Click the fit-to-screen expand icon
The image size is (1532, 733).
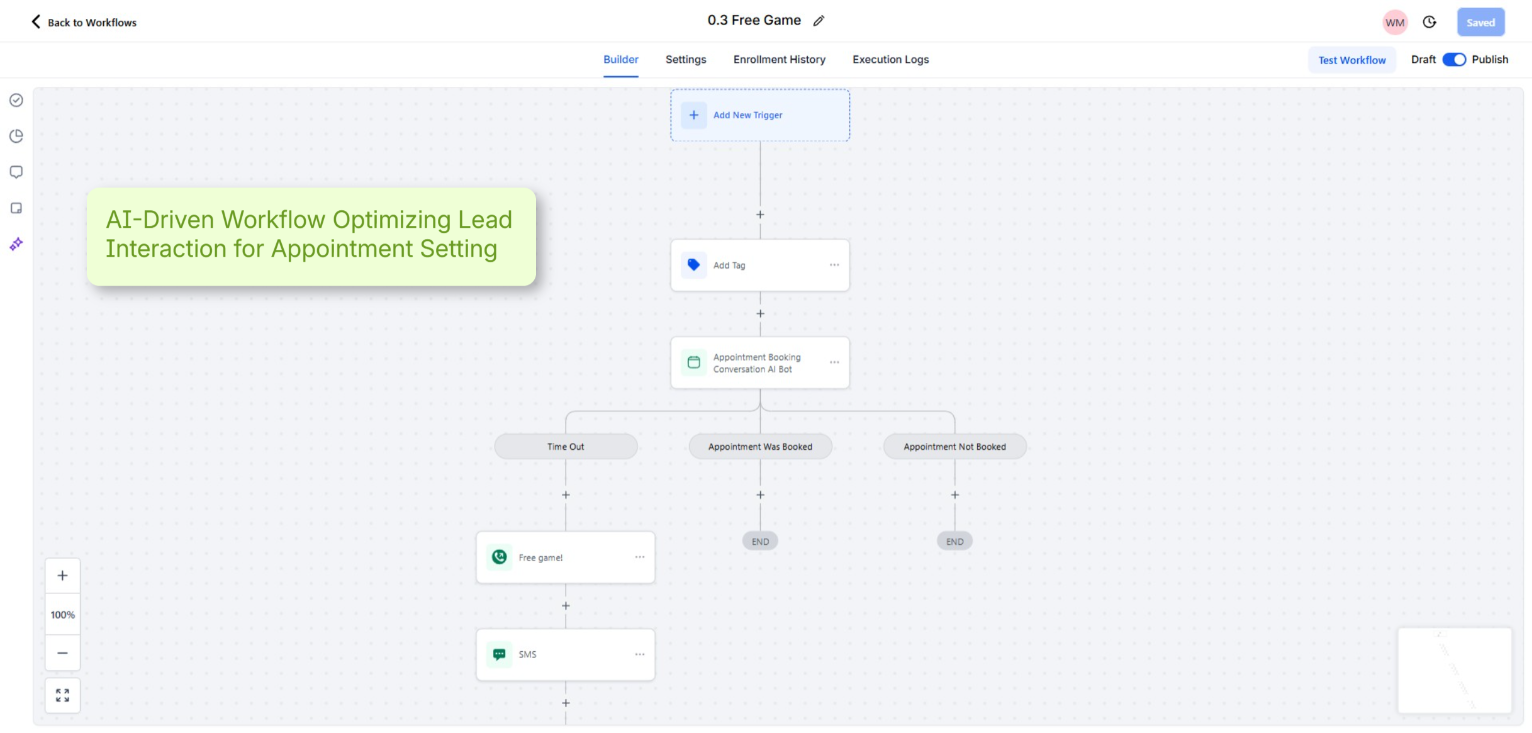(62, 695)
